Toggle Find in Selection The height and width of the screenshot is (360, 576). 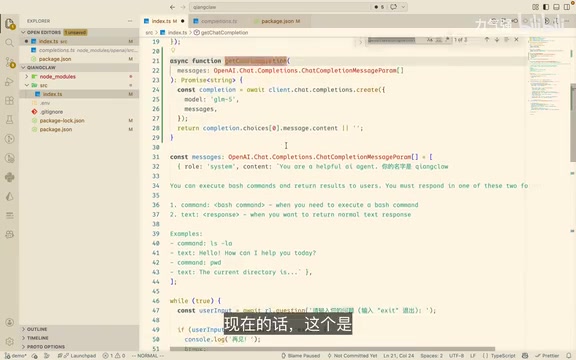507,39
